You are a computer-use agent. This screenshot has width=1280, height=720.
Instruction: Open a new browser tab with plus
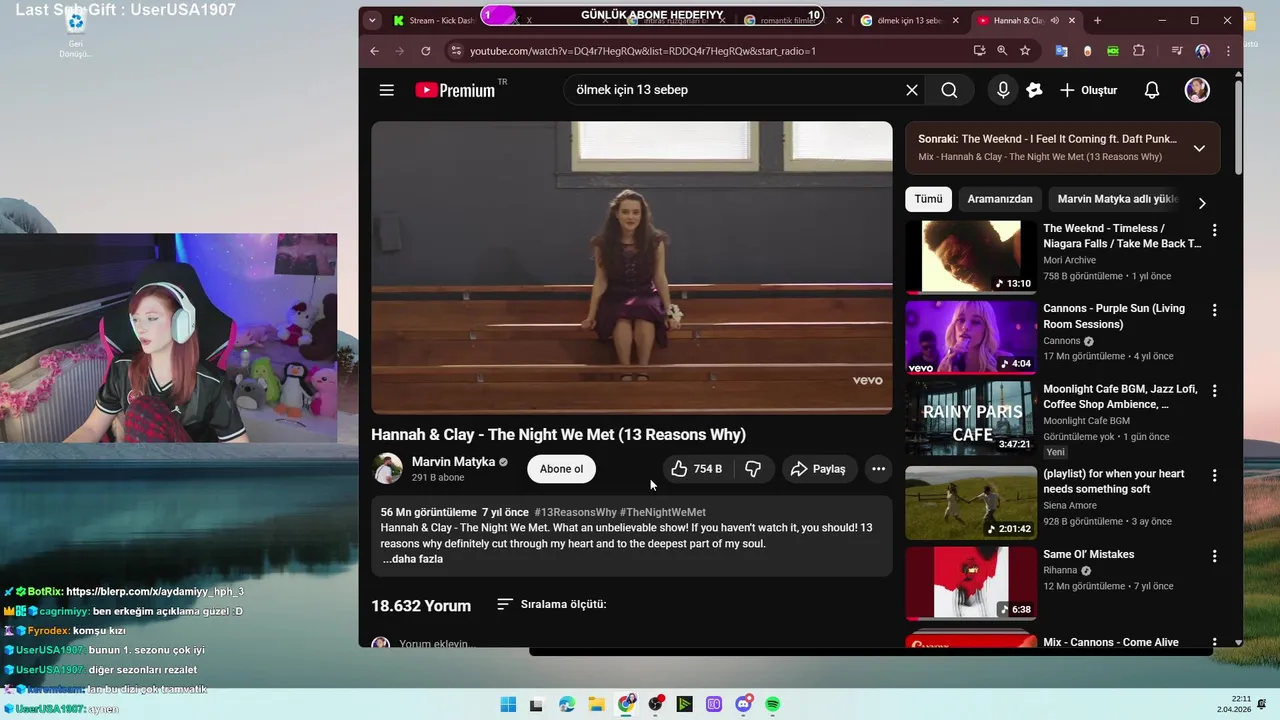1097,20
